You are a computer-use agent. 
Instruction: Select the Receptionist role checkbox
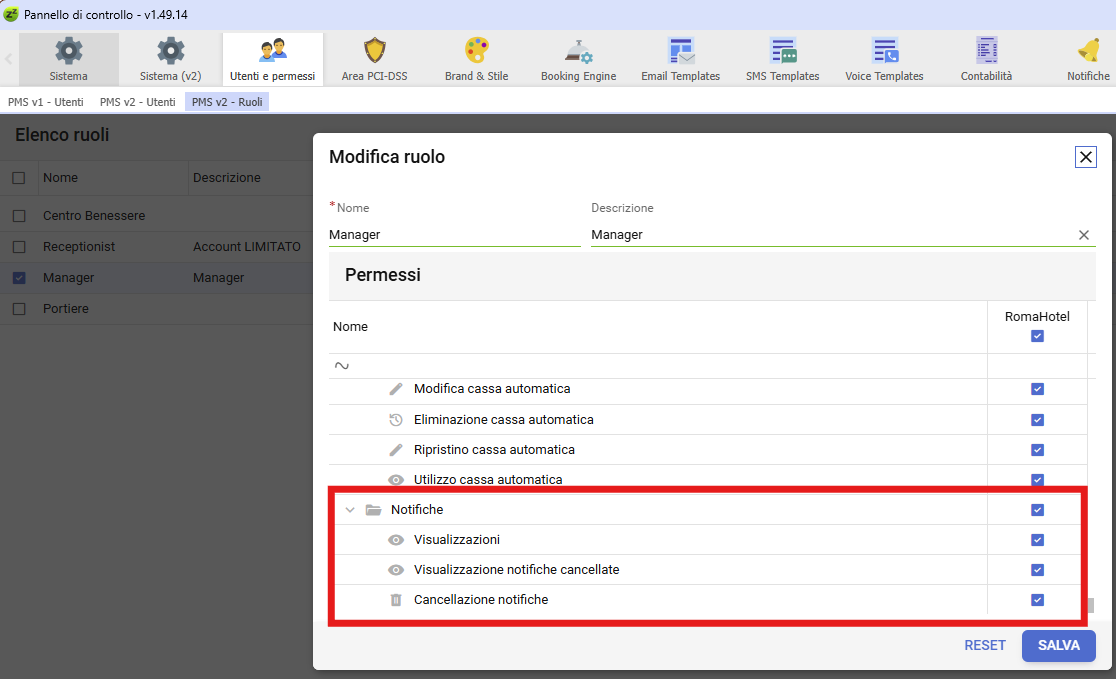point(19,247)
